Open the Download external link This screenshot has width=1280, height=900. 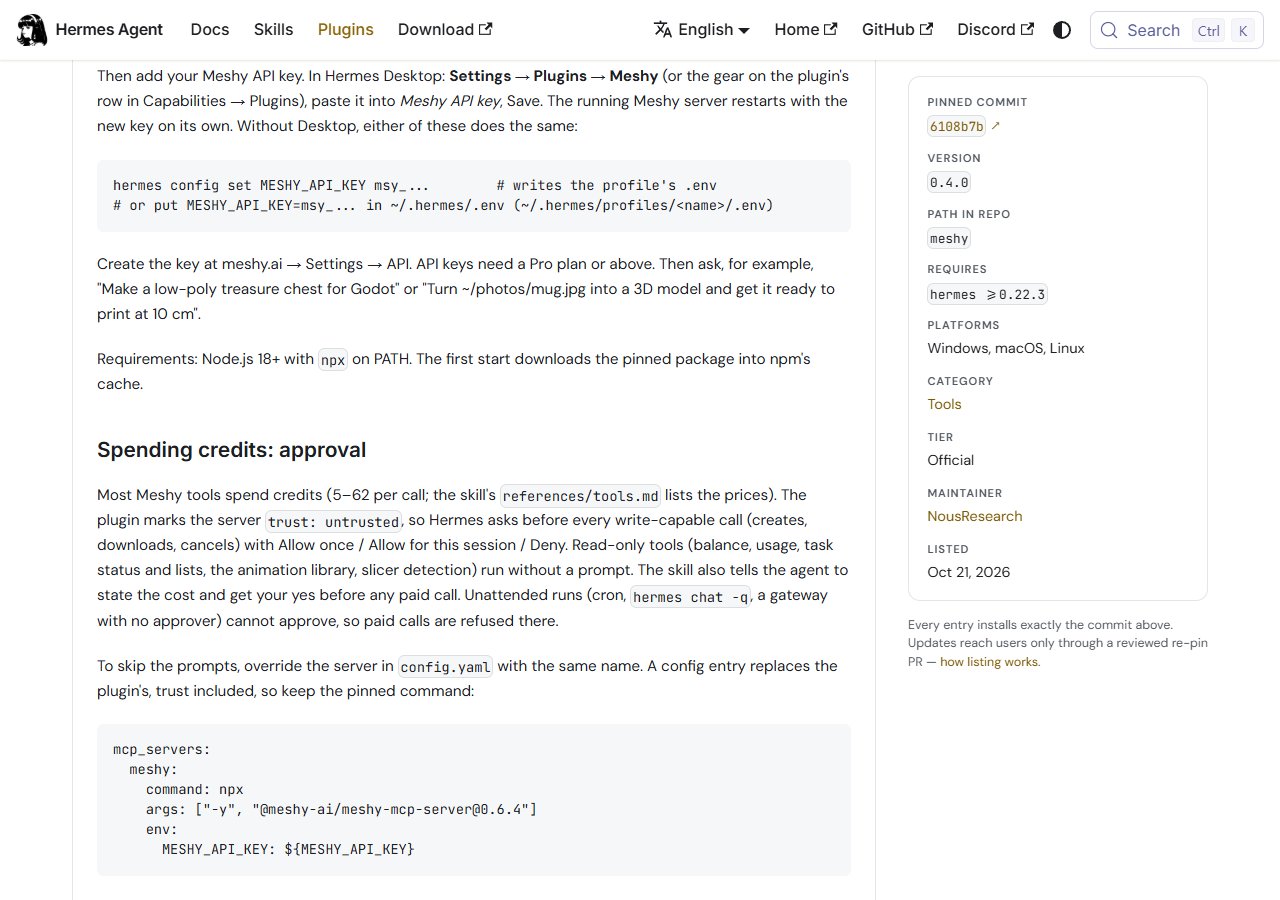[x=445, y=30]
